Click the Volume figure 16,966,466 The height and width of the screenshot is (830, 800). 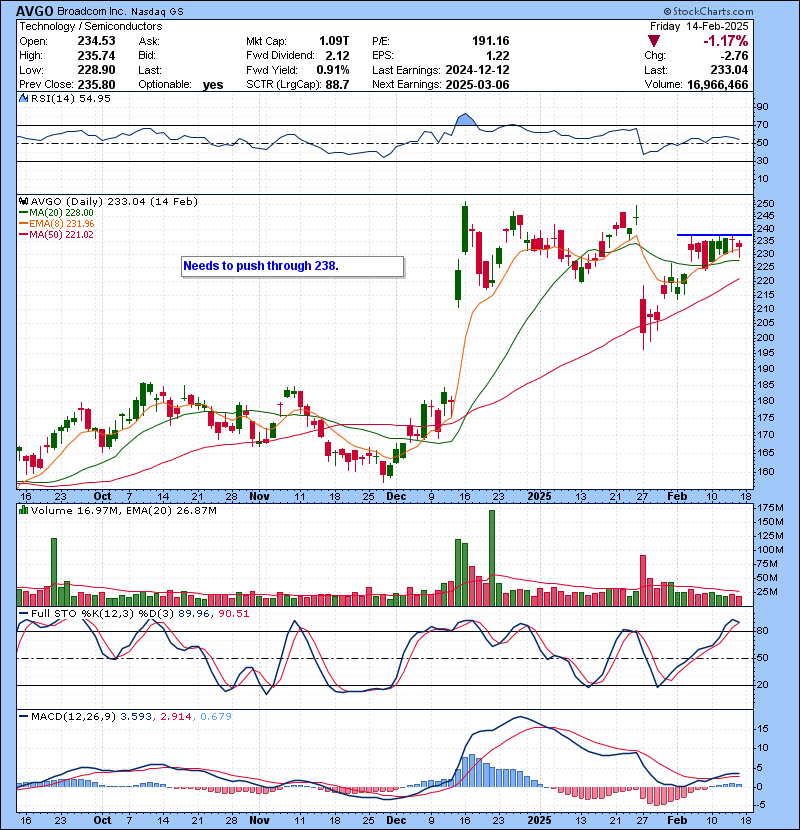(717, 85)
